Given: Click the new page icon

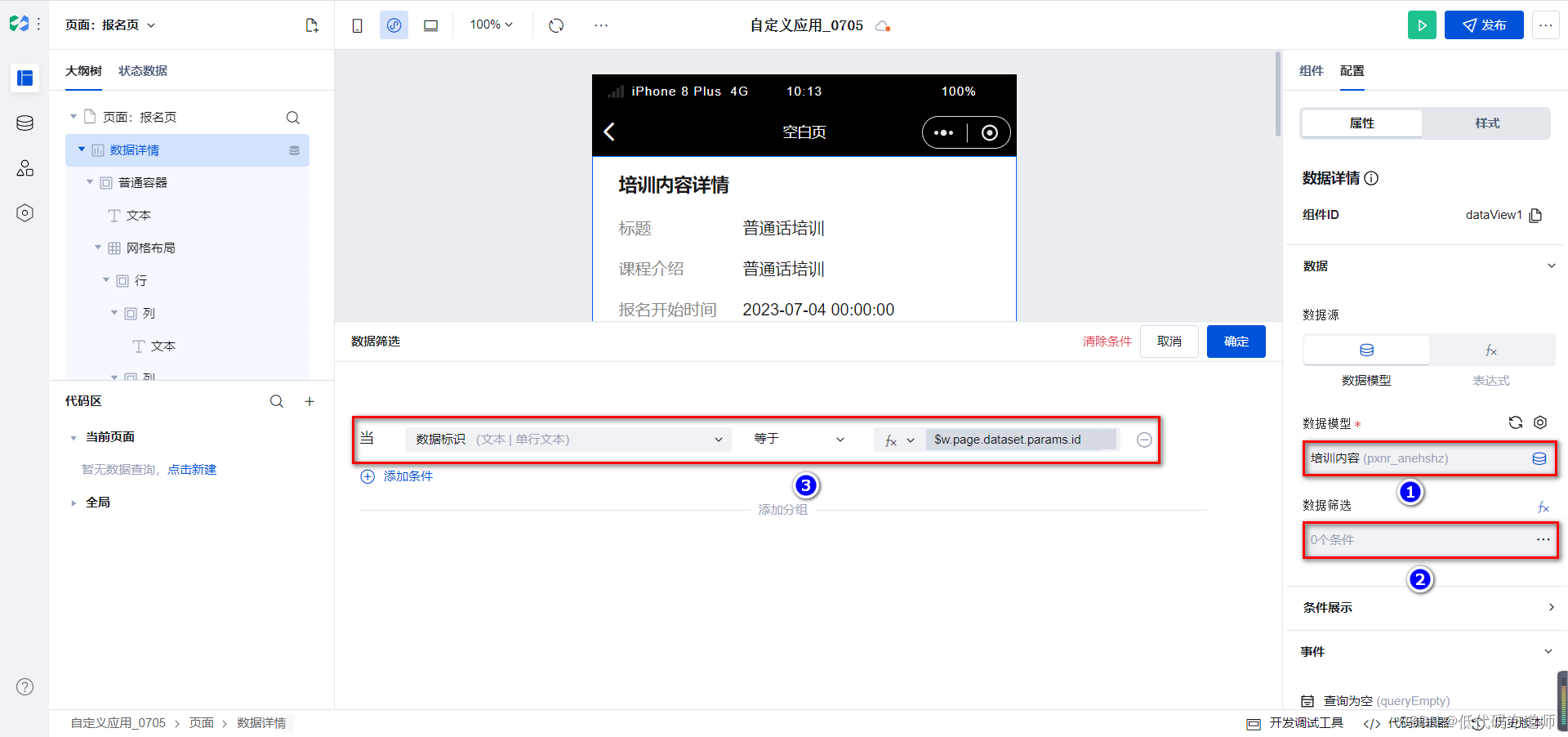Looking at the screenshot, I should pos(311,25).
